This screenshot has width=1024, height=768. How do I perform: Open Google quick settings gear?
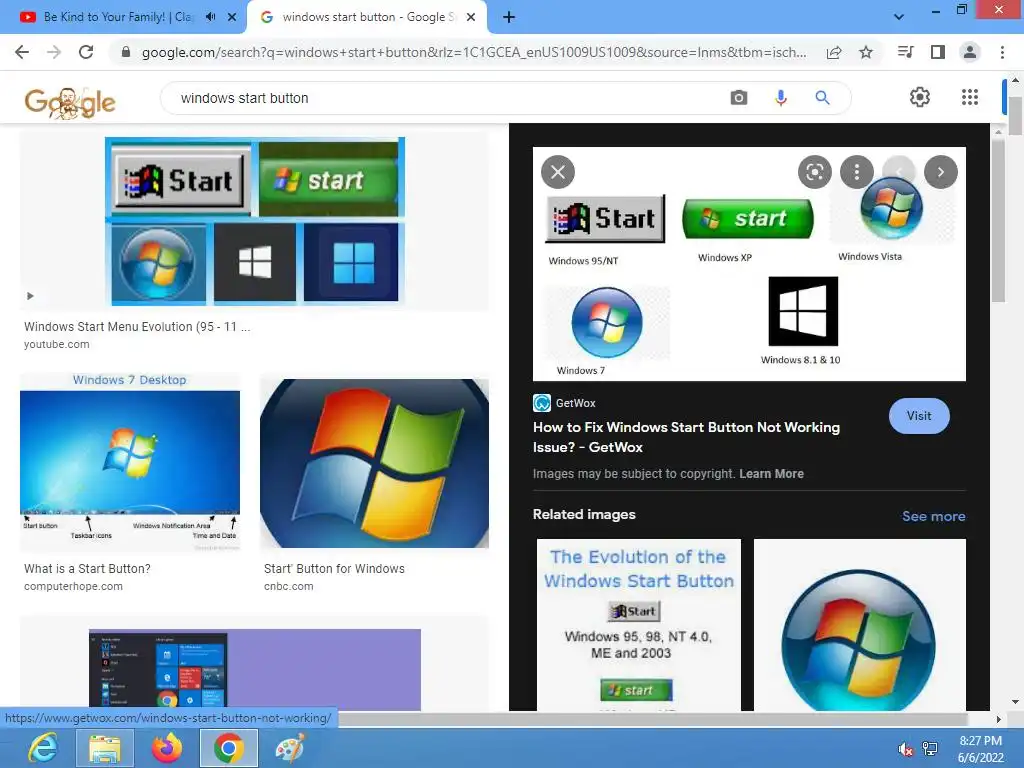click(x=920, y=97)
